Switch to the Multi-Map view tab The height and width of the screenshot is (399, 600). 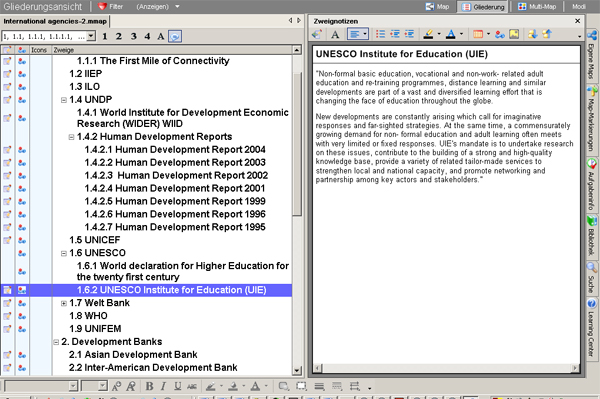536,7
